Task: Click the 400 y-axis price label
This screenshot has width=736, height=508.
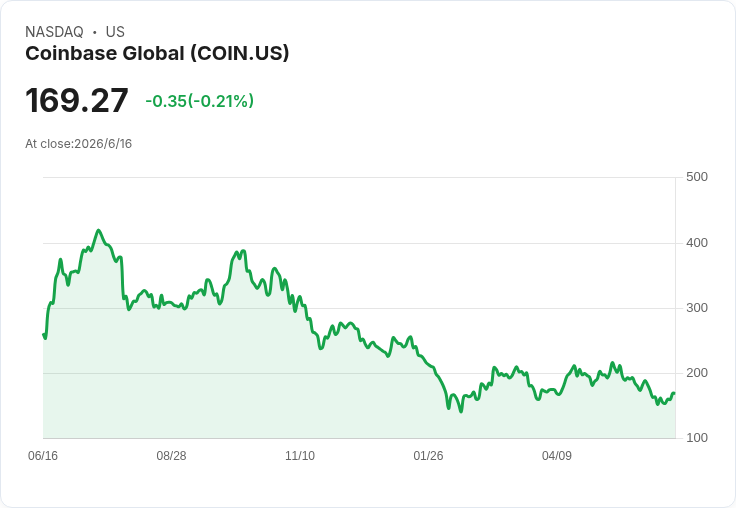Action: pos(697,243)
